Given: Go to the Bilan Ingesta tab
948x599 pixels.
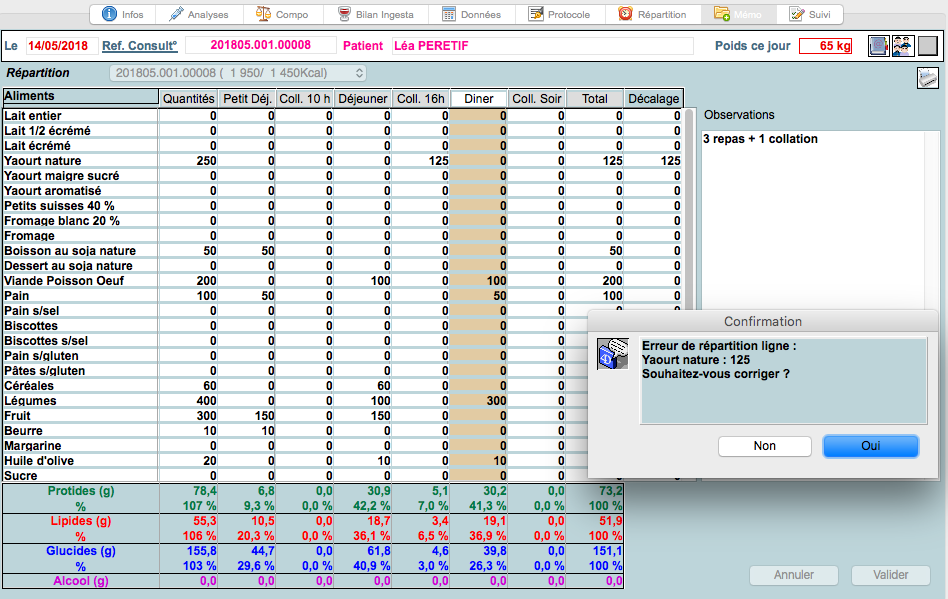Looking at the screenshot, I should (x=375, y=15).
